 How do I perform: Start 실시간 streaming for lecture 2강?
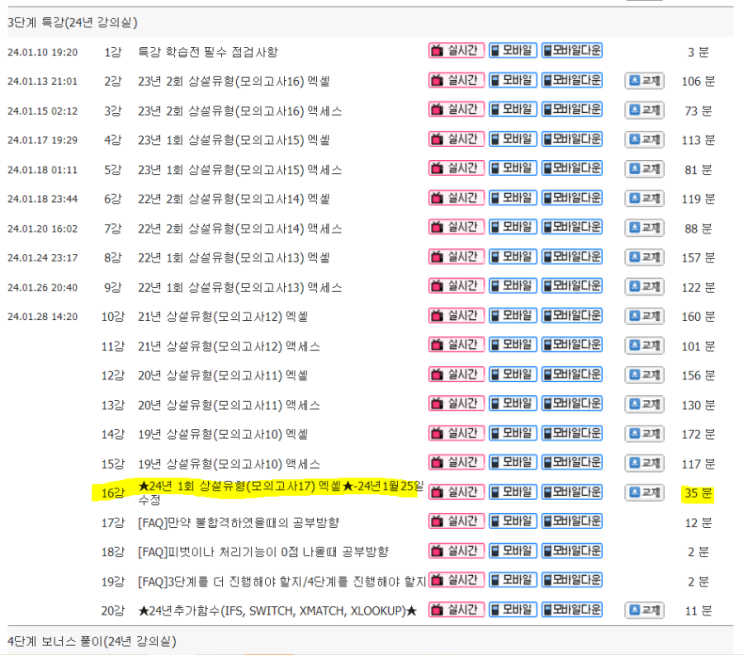pyautogui.click(x=456, y=80)
